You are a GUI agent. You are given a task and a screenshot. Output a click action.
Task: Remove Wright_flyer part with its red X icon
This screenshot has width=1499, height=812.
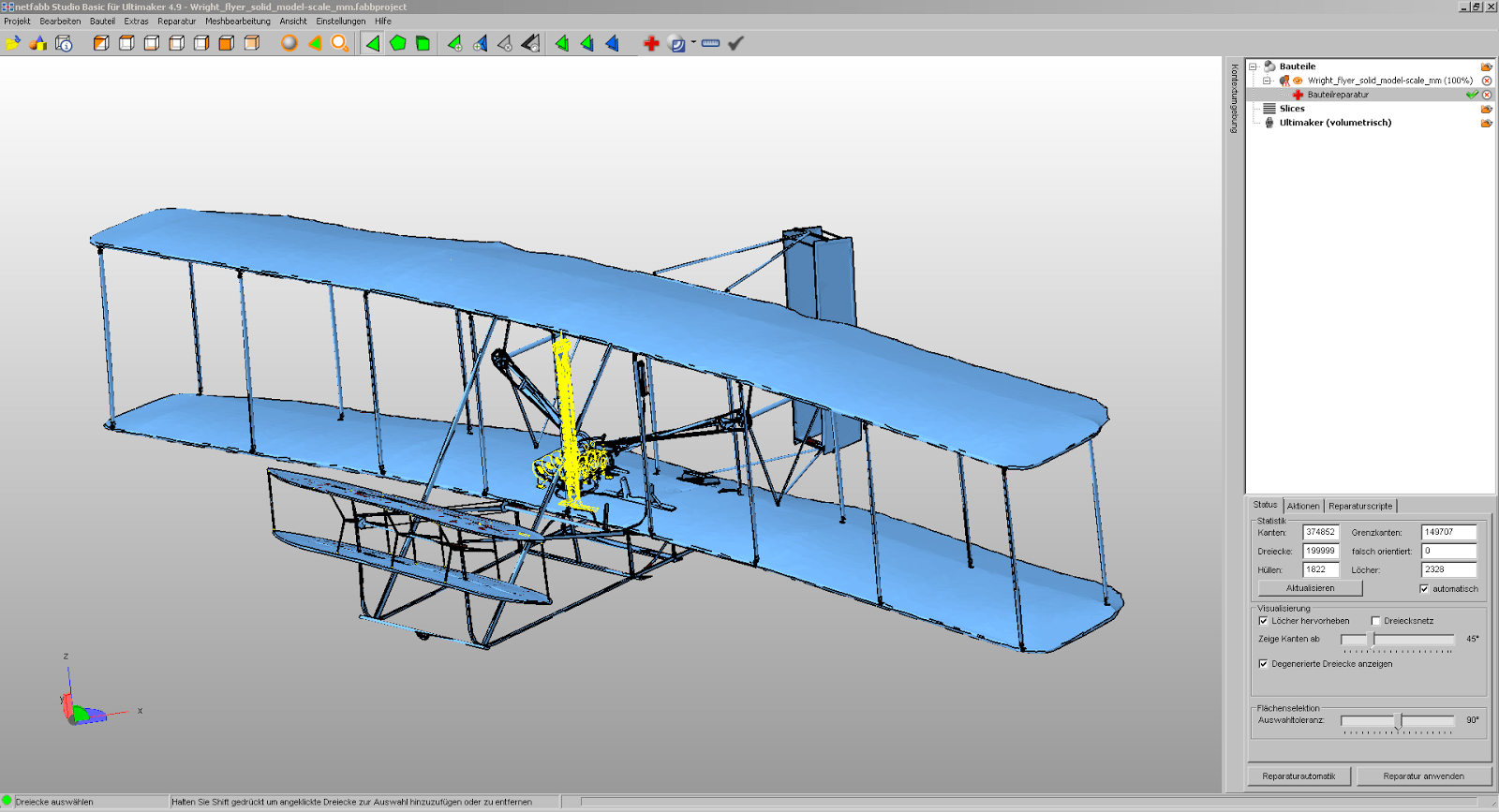click(1486, 81)
